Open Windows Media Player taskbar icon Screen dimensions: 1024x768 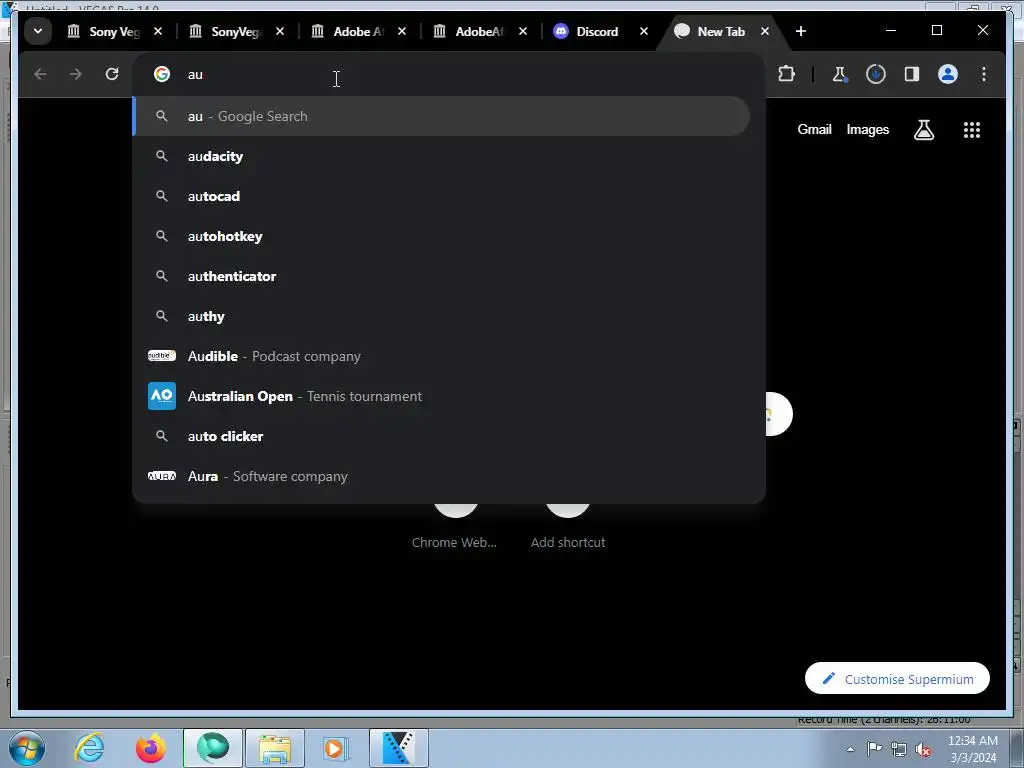pyautogui.click(x=336, y=748)
